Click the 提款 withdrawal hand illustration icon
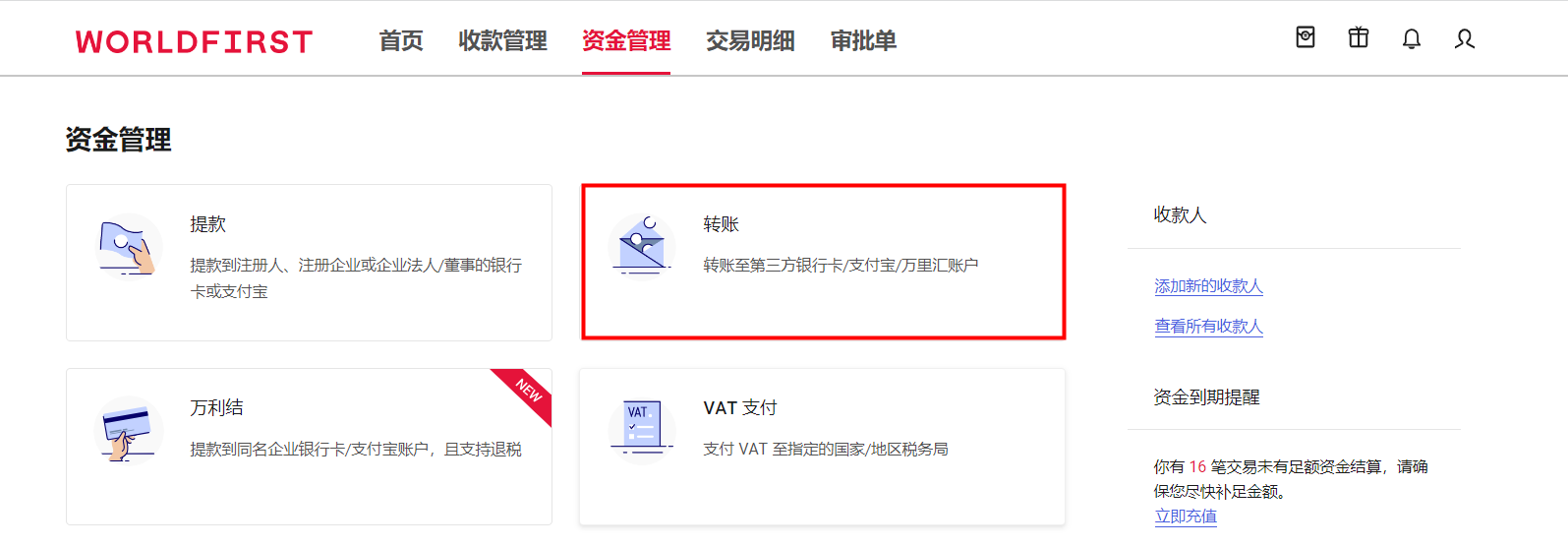 click(x=129, y=246)
